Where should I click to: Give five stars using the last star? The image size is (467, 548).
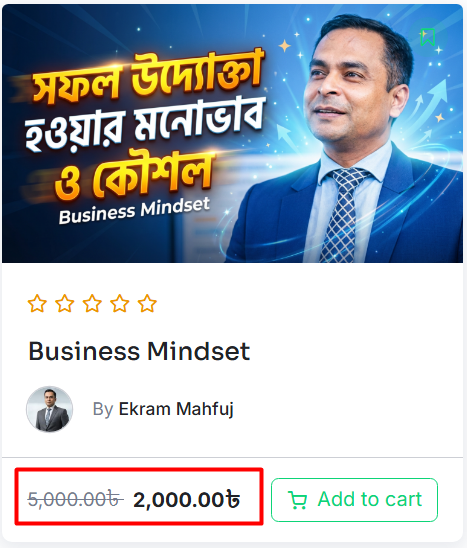point(147,303)
